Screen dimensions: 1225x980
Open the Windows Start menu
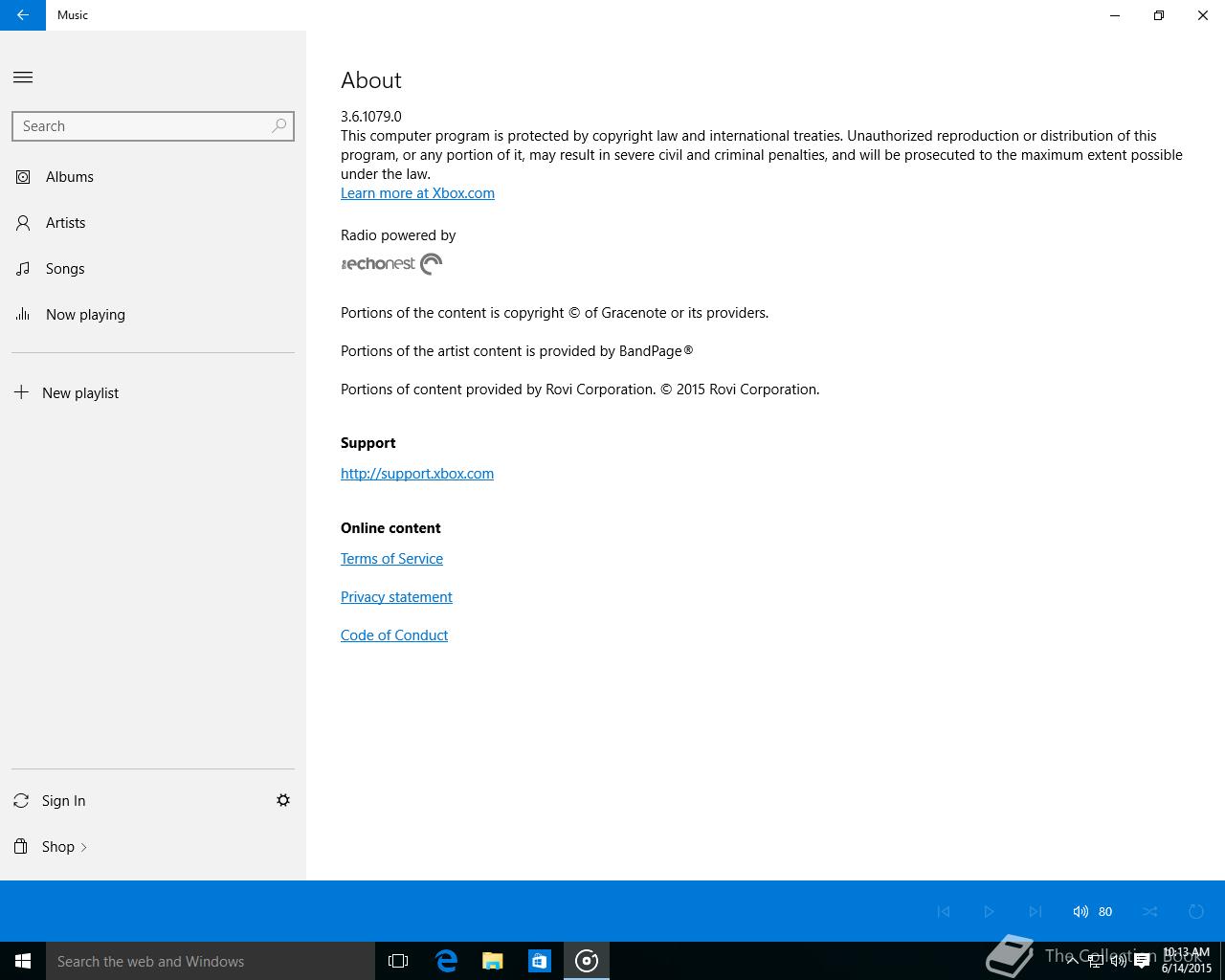tap(23, 961)
